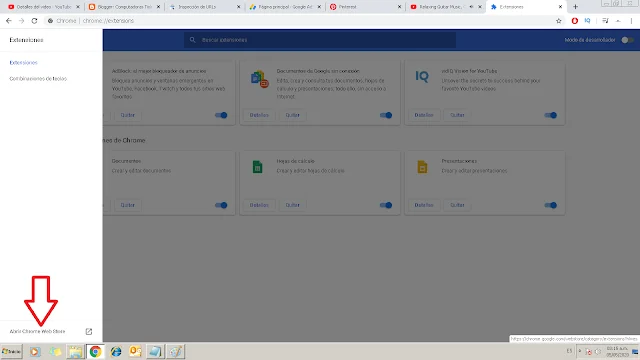Open the media controls toolbar icon
Screen dimensions: 640x360
tap(605, 21)
